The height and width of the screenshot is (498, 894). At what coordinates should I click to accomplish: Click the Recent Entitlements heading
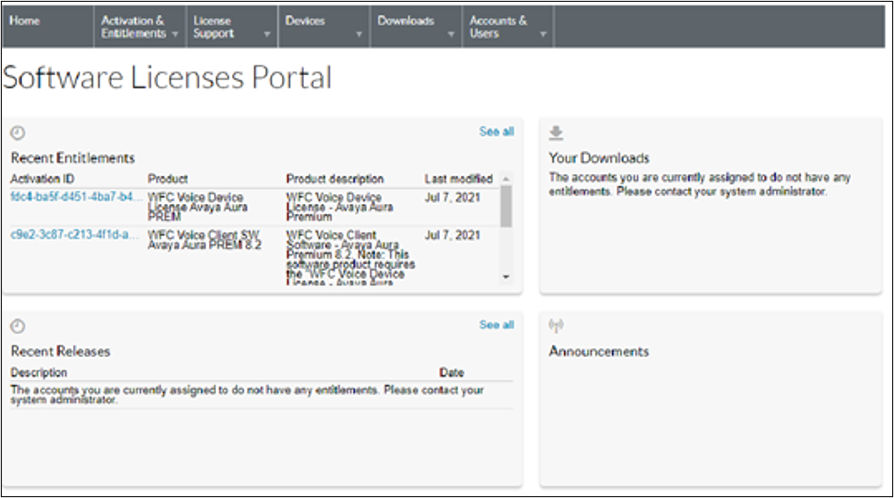73,158
